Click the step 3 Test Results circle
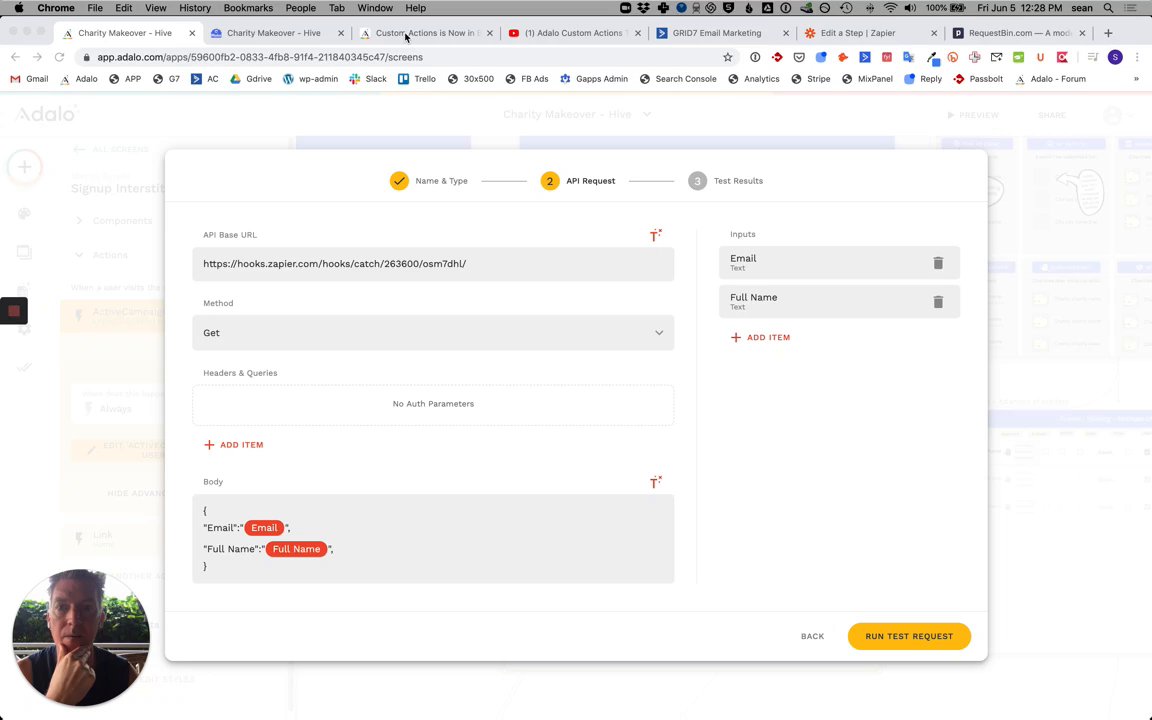This screenshot has height=720, width=1152. point(697,181)
